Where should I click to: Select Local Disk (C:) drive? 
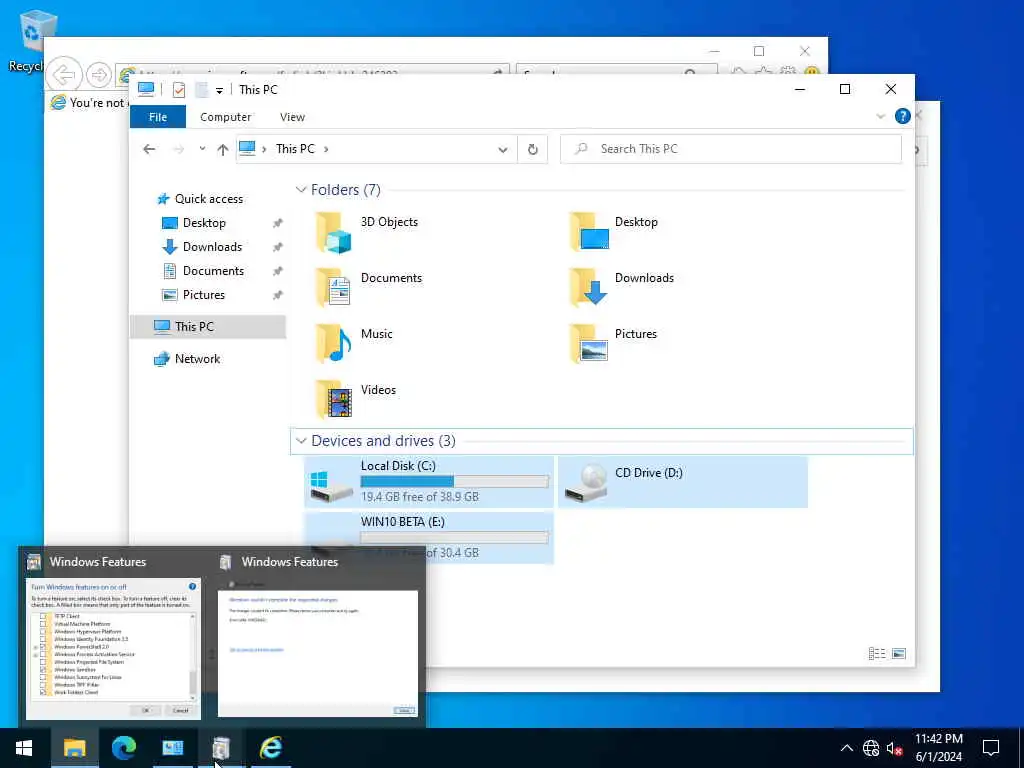[429, 482]
